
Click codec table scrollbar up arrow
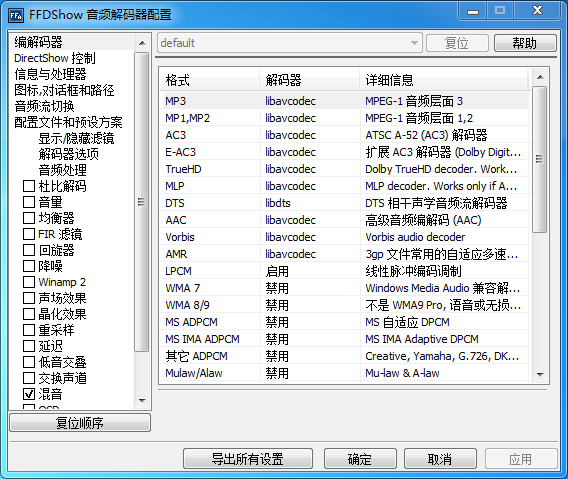pos(540,77)
